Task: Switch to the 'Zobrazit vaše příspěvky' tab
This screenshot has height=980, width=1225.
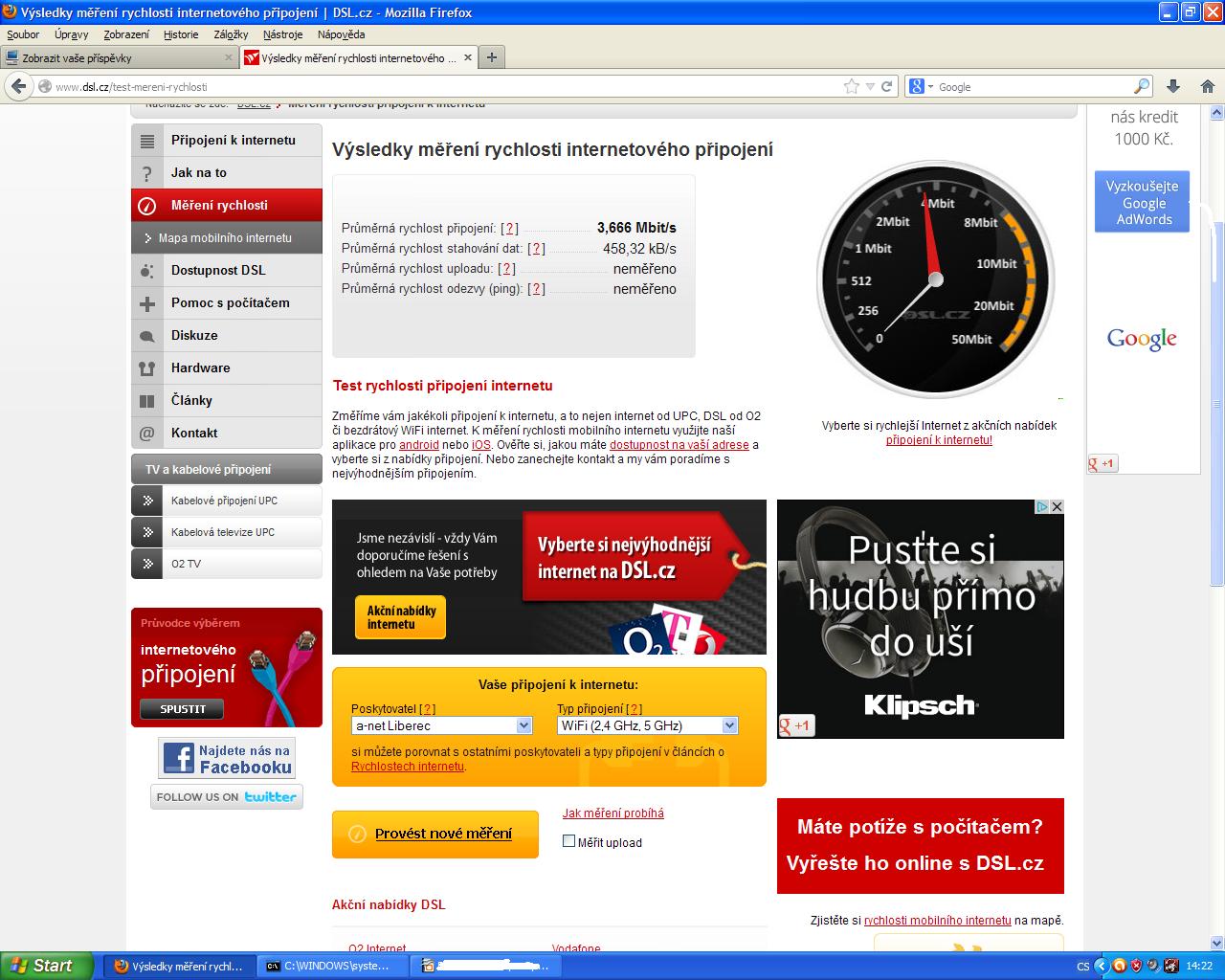Action: 119,57
